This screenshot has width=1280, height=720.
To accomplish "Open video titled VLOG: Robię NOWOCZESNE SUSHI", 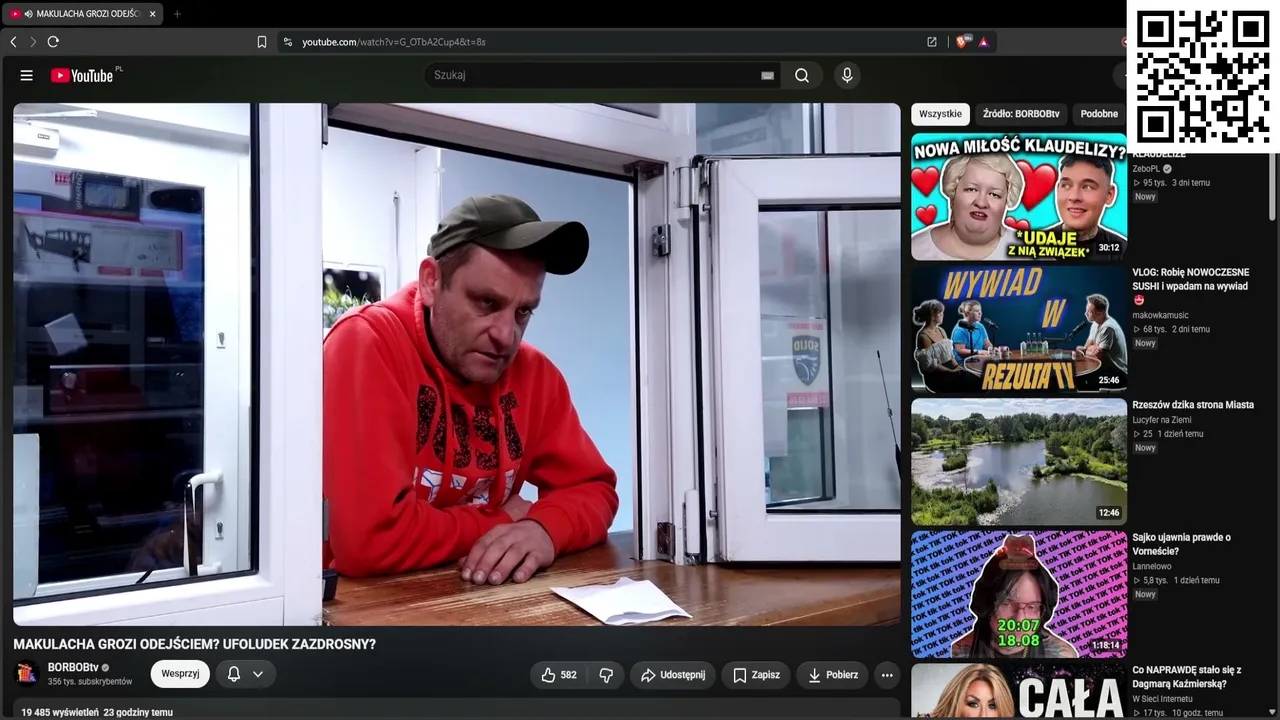I will pyautogui.click(x=1190, y=279).
